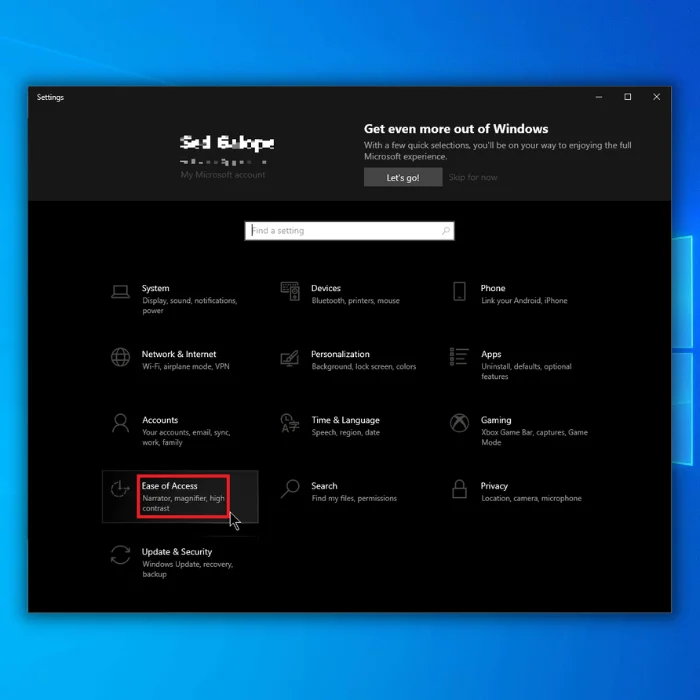Click 'Link your Android, iPhone' description

pyautogui.click(x=524, y=300)
